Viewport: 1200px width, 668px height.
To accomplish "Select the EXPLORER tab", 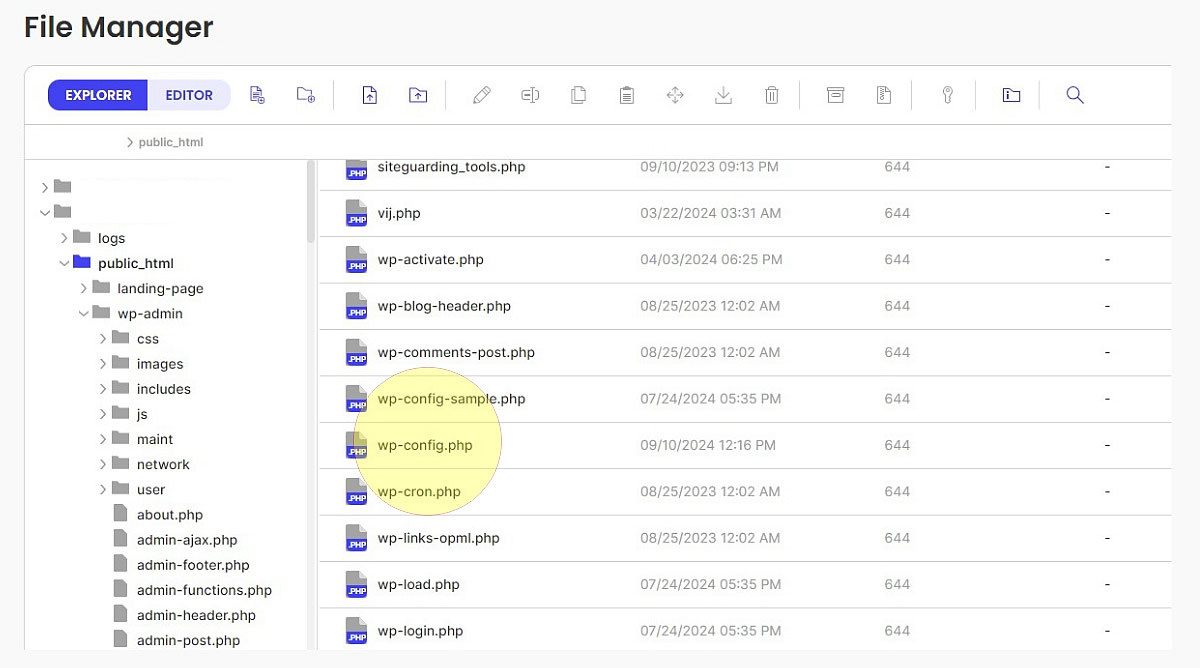I will click(x=97, y=94).
